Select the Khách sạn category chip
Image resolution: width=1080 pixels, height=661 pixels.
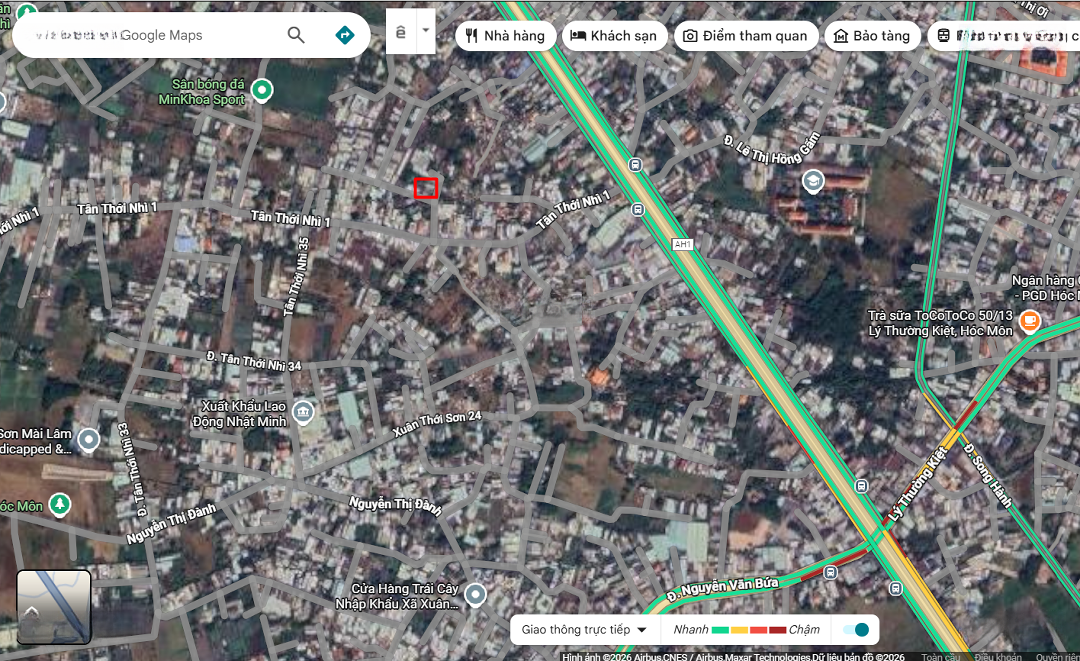click(x=613, y=36)
